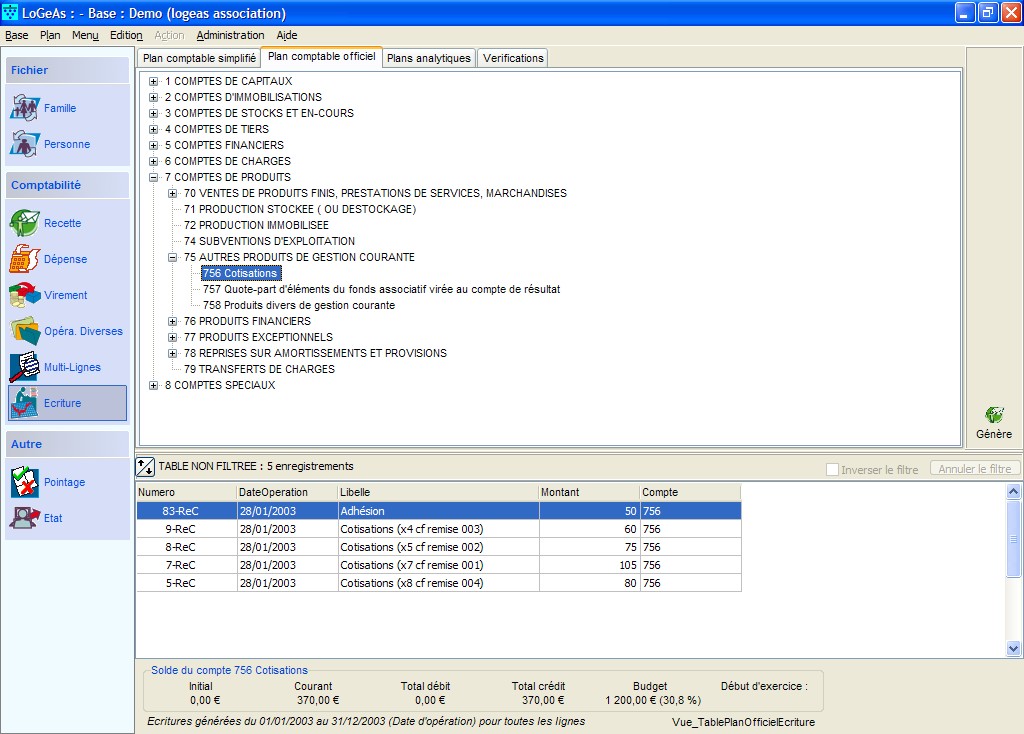
Task: Expand 76 PRODUITS FINANCIERS node
Action: [x=173, y=321]
